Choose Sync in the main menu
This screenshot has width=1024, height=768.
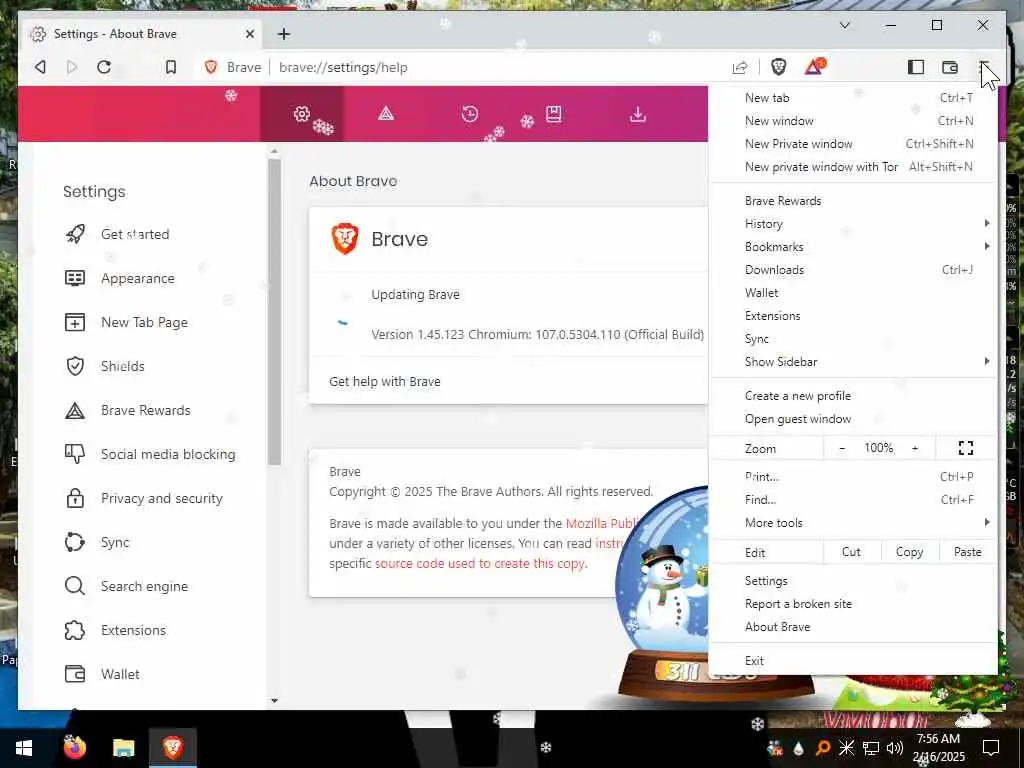[853, 338]
